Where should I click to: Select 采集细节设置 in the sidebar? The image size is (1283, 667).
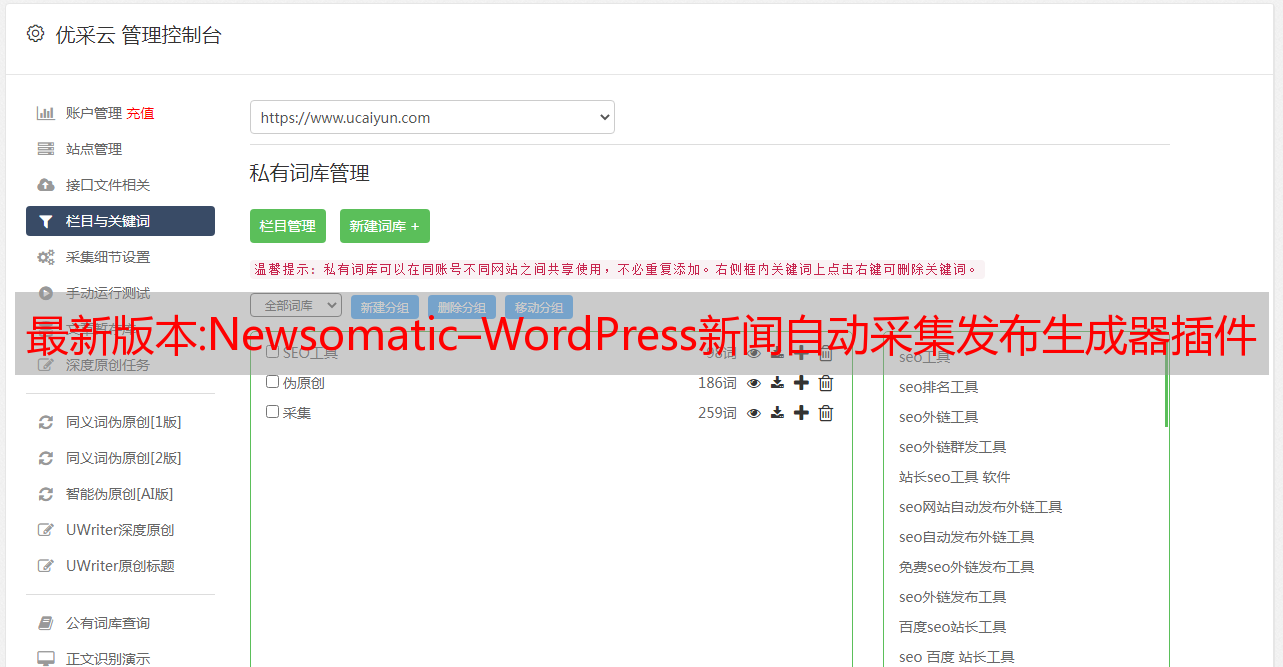(108, 257)
